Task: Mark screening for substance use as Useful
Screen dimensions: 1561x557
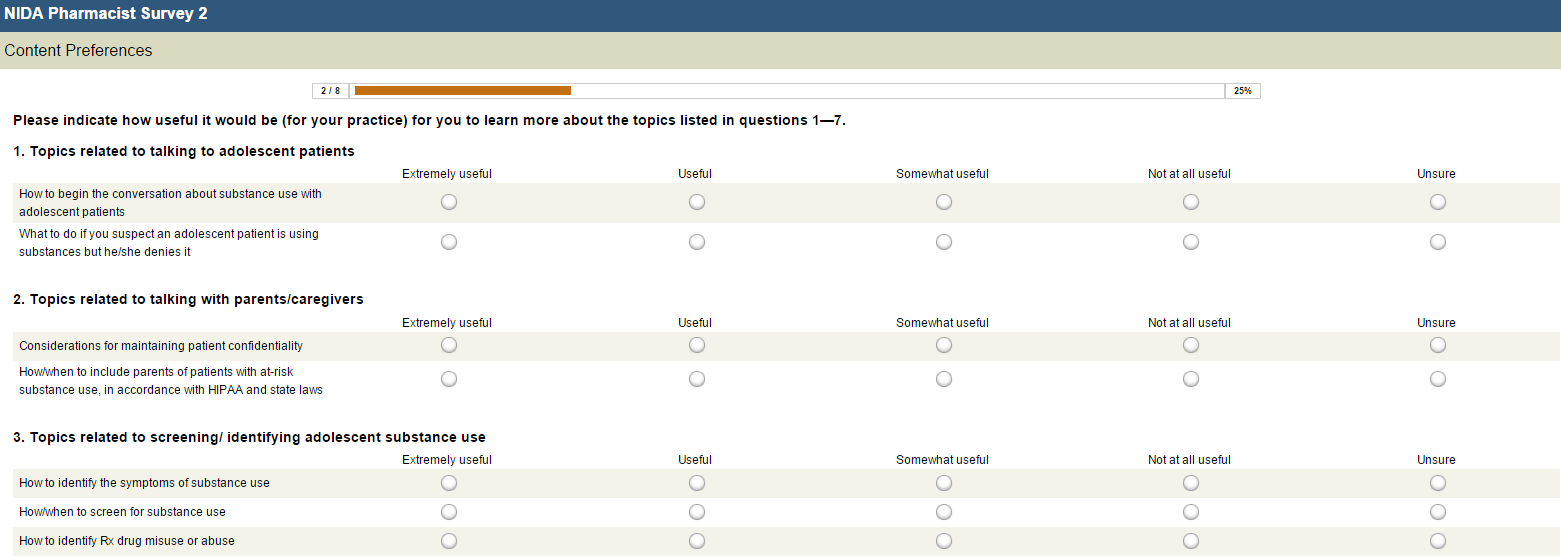Action: [697, 512]
